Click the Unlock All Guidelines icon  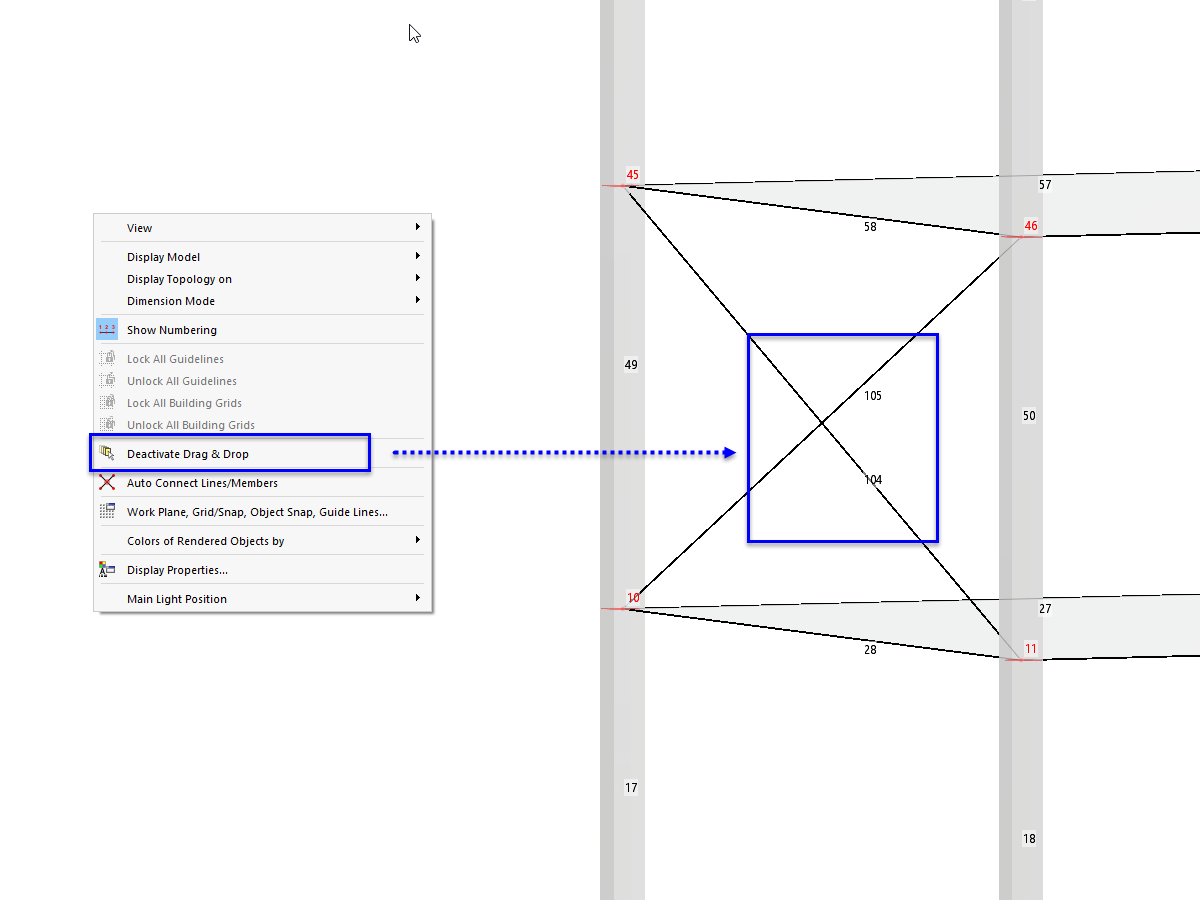click(106, 380)
